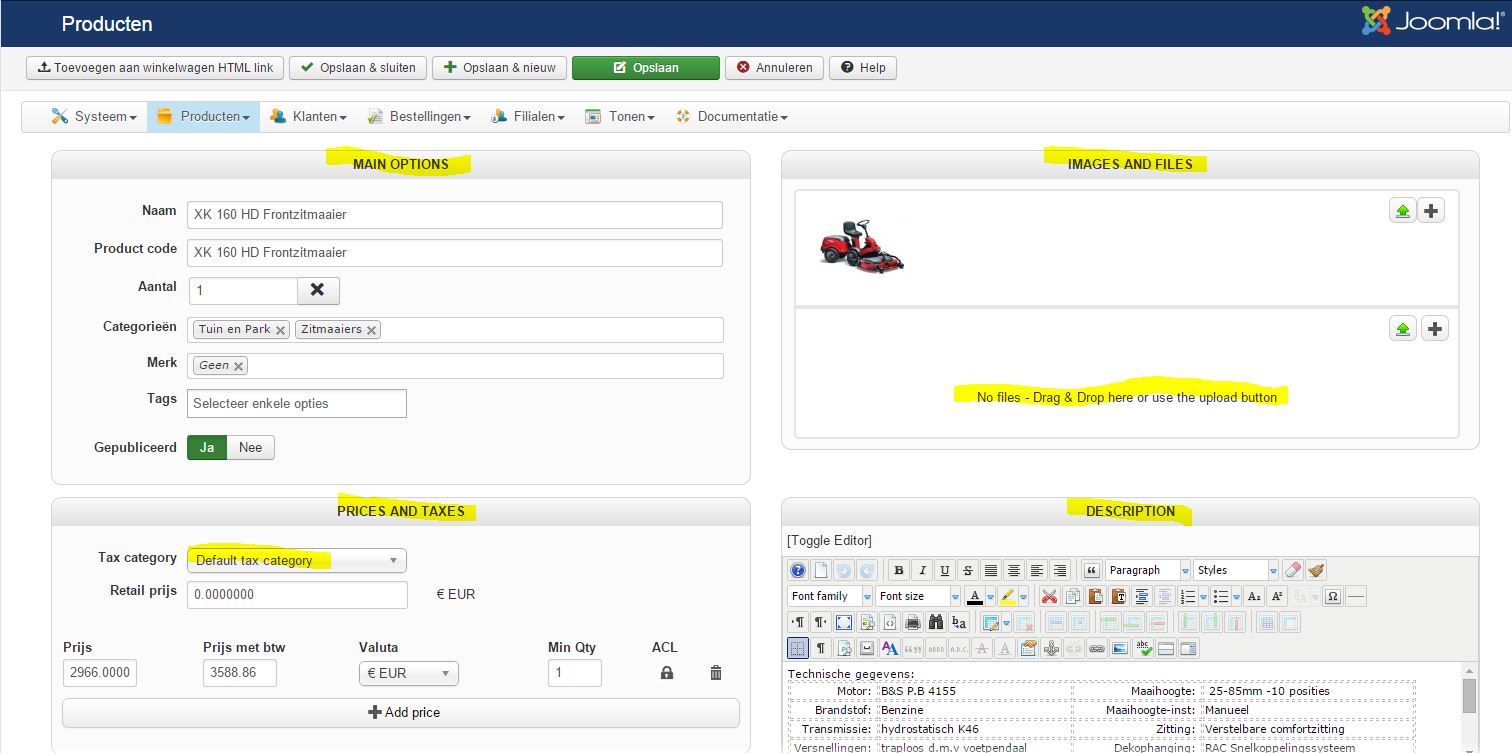Open the Font family dropdown

click(x=829, y=596)
